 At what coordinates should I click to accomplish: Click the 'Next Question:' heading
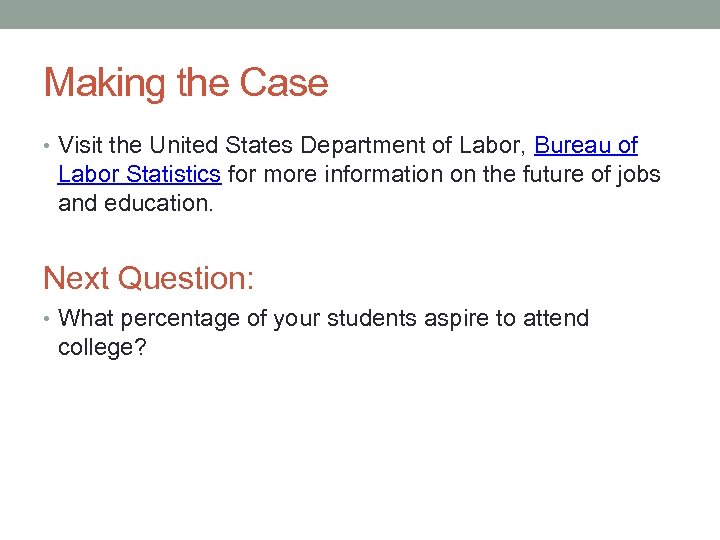[149, 278]
